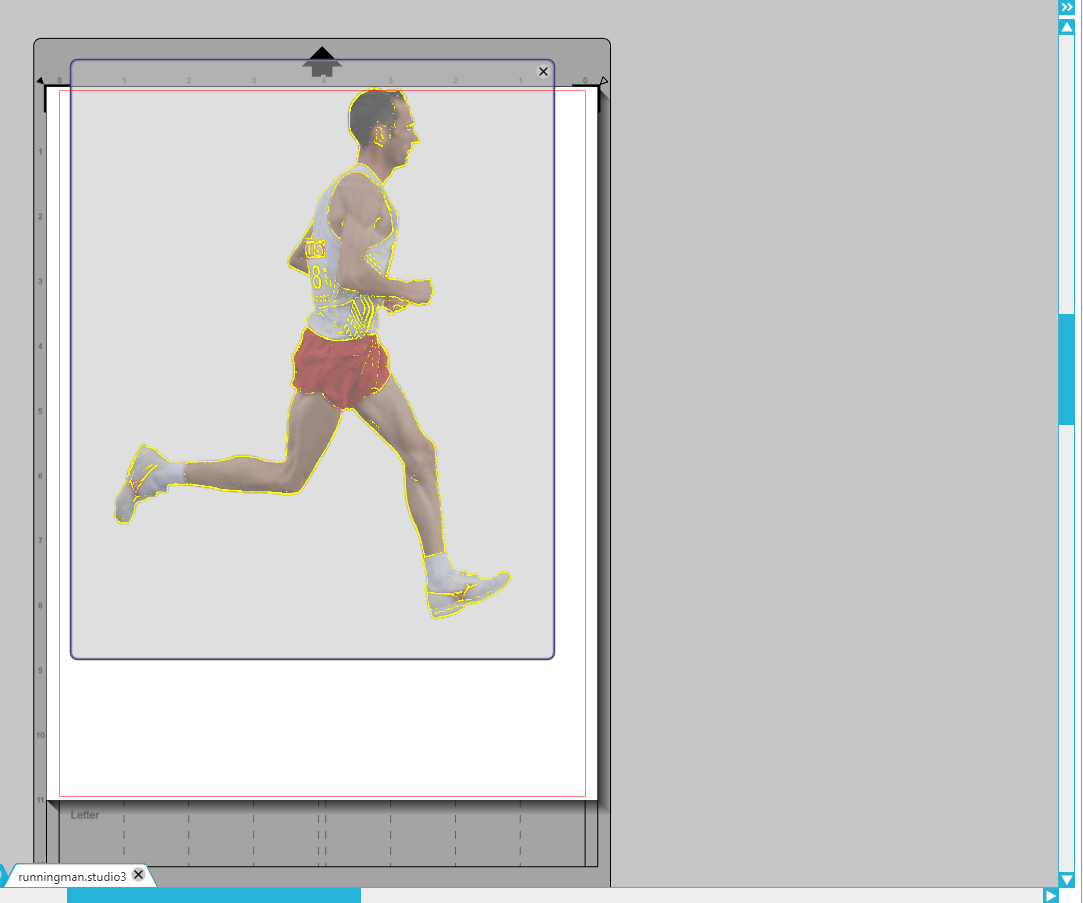Click the down scroll arrow at bottom right
Screen dimensions: 1083x903
pos(1067,879)
